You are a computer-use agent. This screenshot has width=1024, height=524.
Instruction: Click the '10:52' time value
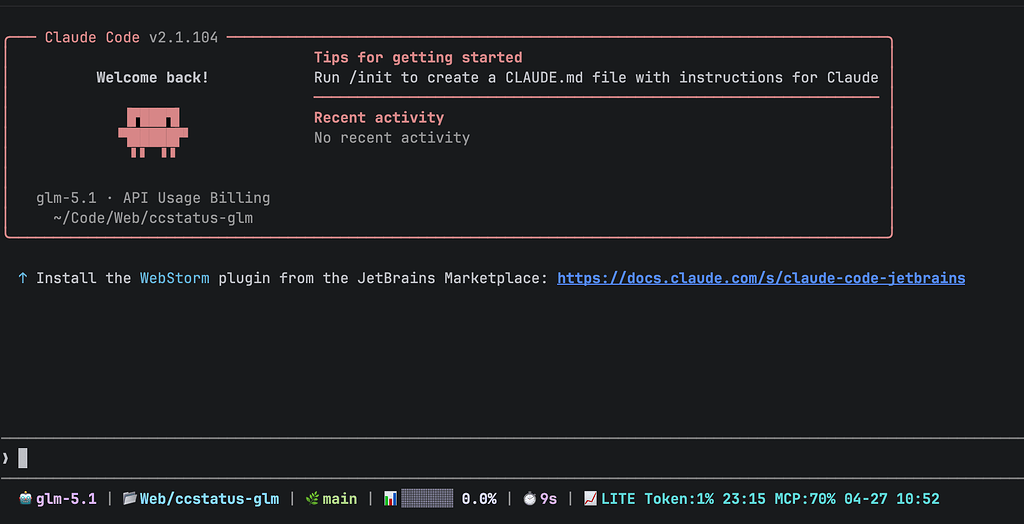click(x=918, y=499)
